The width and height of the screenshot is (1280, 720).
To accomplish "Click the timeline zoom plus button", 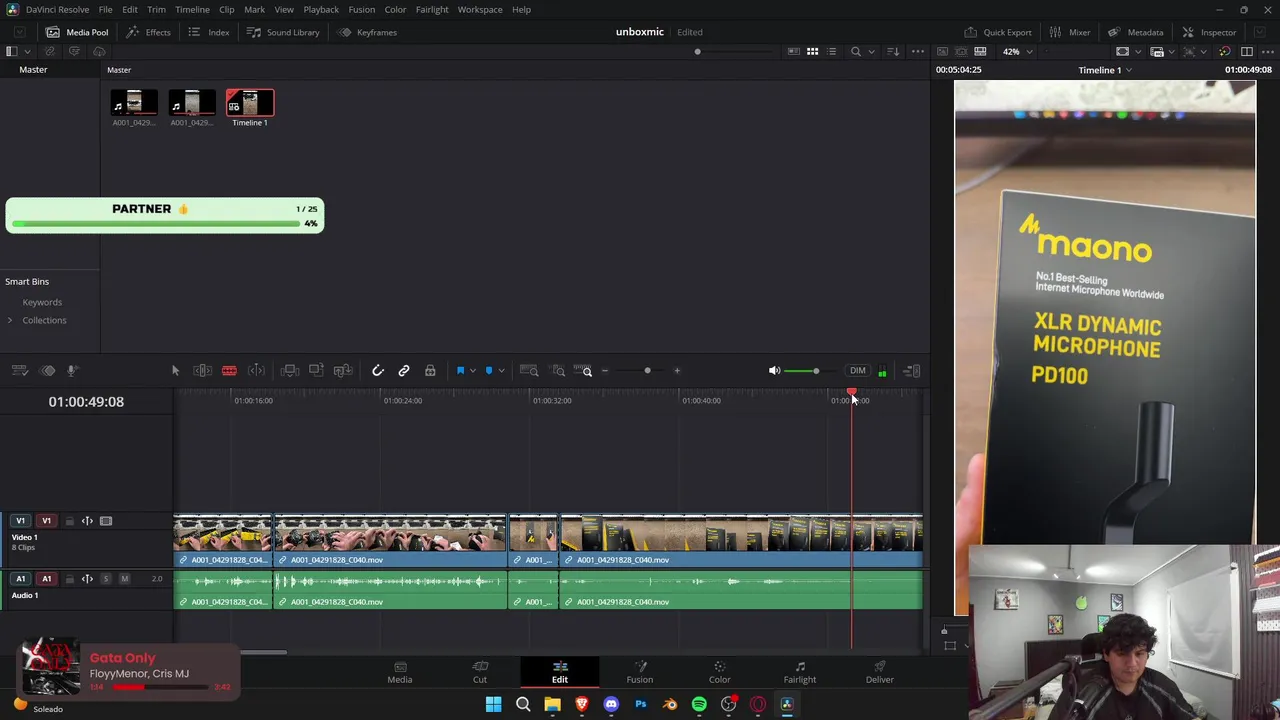I will tap(677, 371).
